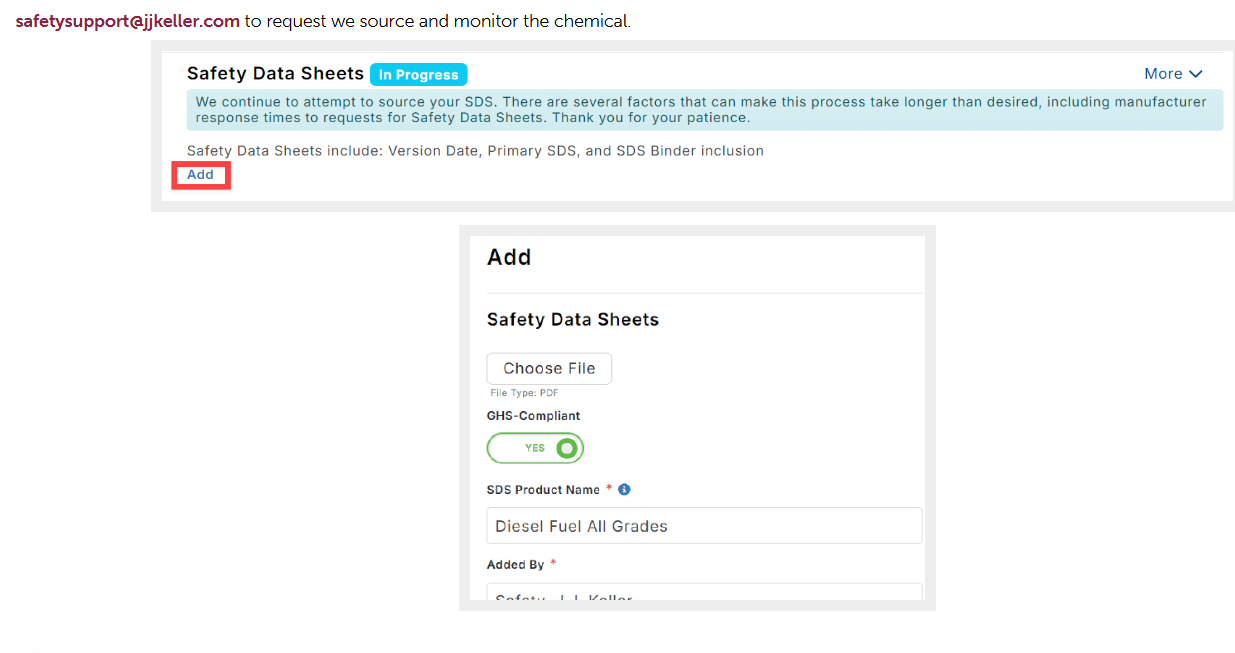Click the Safety Data Sheets form subheading
The width and height of the screenshot is (1235, 653).
[x=573, y=320]
